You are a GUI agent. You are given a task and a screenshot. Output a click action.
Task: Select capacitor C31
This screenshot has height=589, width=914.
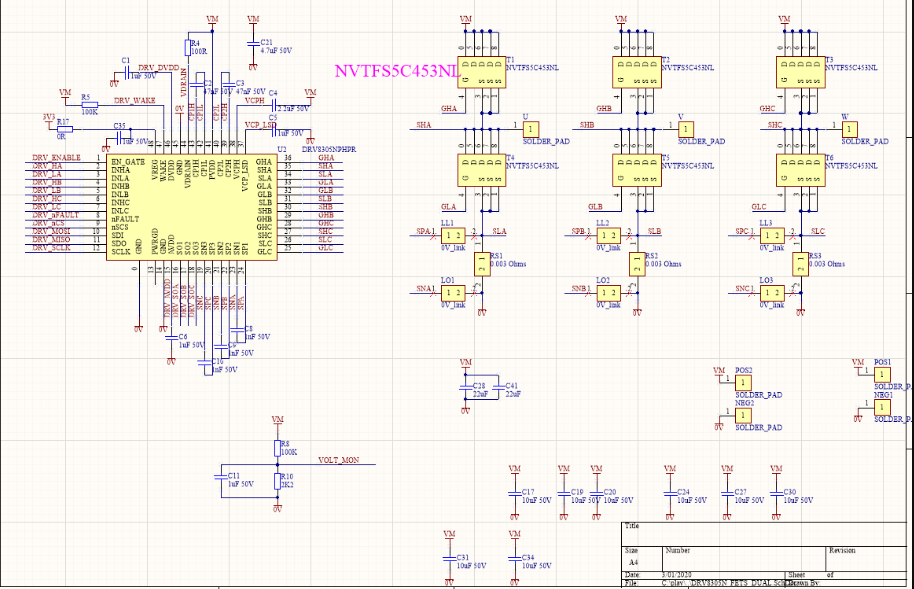pos(449,559)
